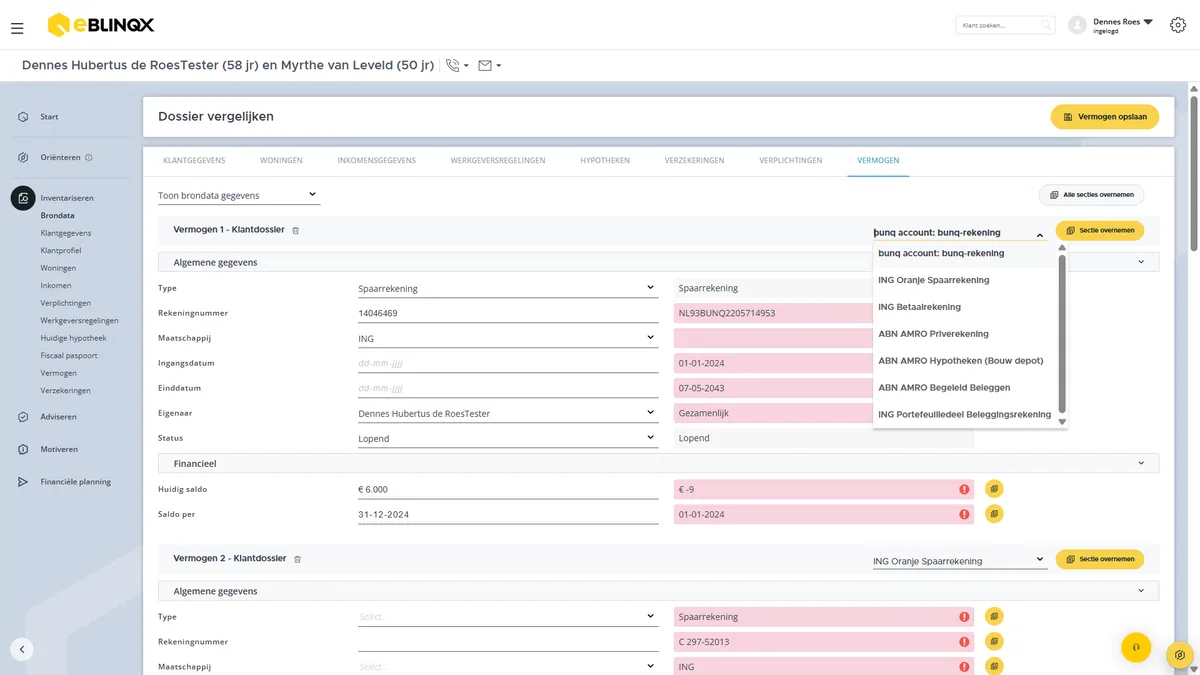Click the Huidig saldo field showing € 6.000

pos(507,489)
